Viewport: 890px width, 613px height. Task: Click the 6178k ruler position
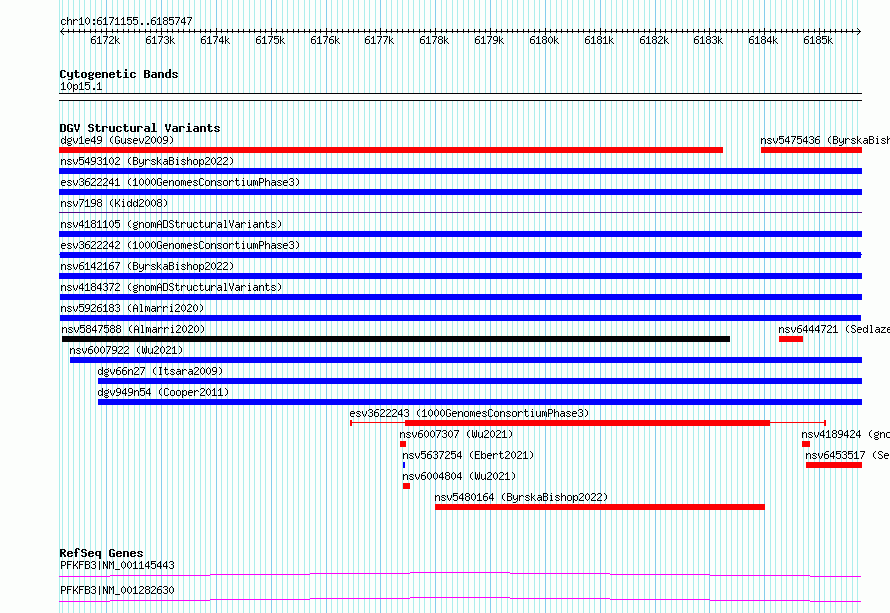click(x=434, y=40)
